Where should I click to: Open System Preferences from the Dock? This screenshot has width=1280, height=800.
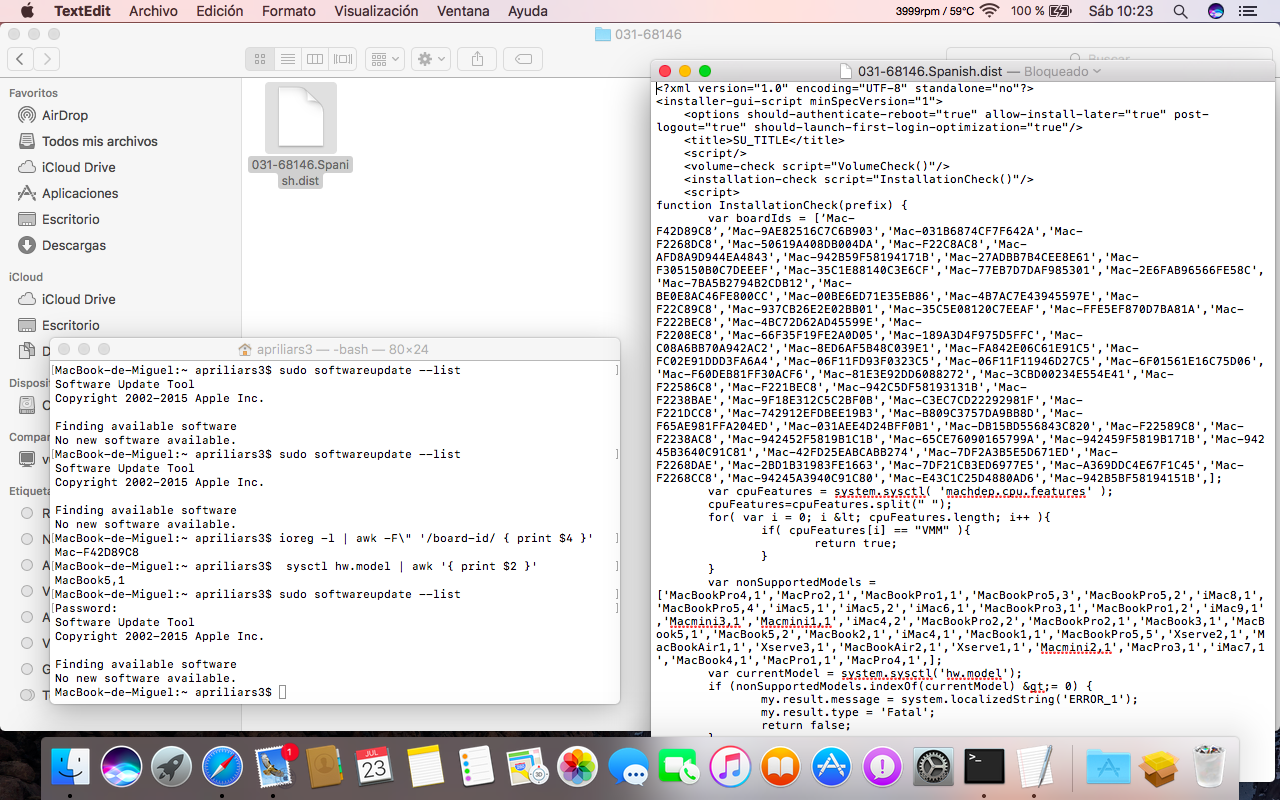pyautogui.click(x=934, y=767)
